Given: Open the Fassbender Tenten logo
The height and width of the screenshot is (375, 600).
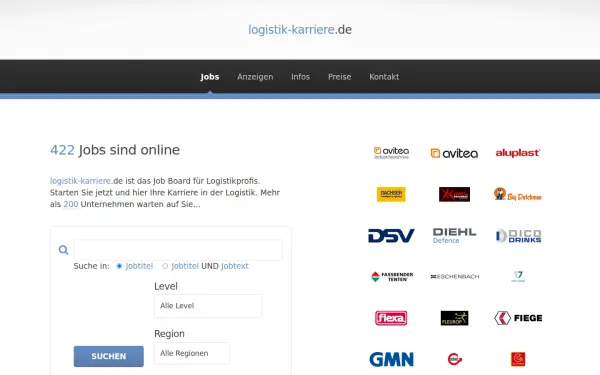Looking at the screenshot, I should [392, 277].
